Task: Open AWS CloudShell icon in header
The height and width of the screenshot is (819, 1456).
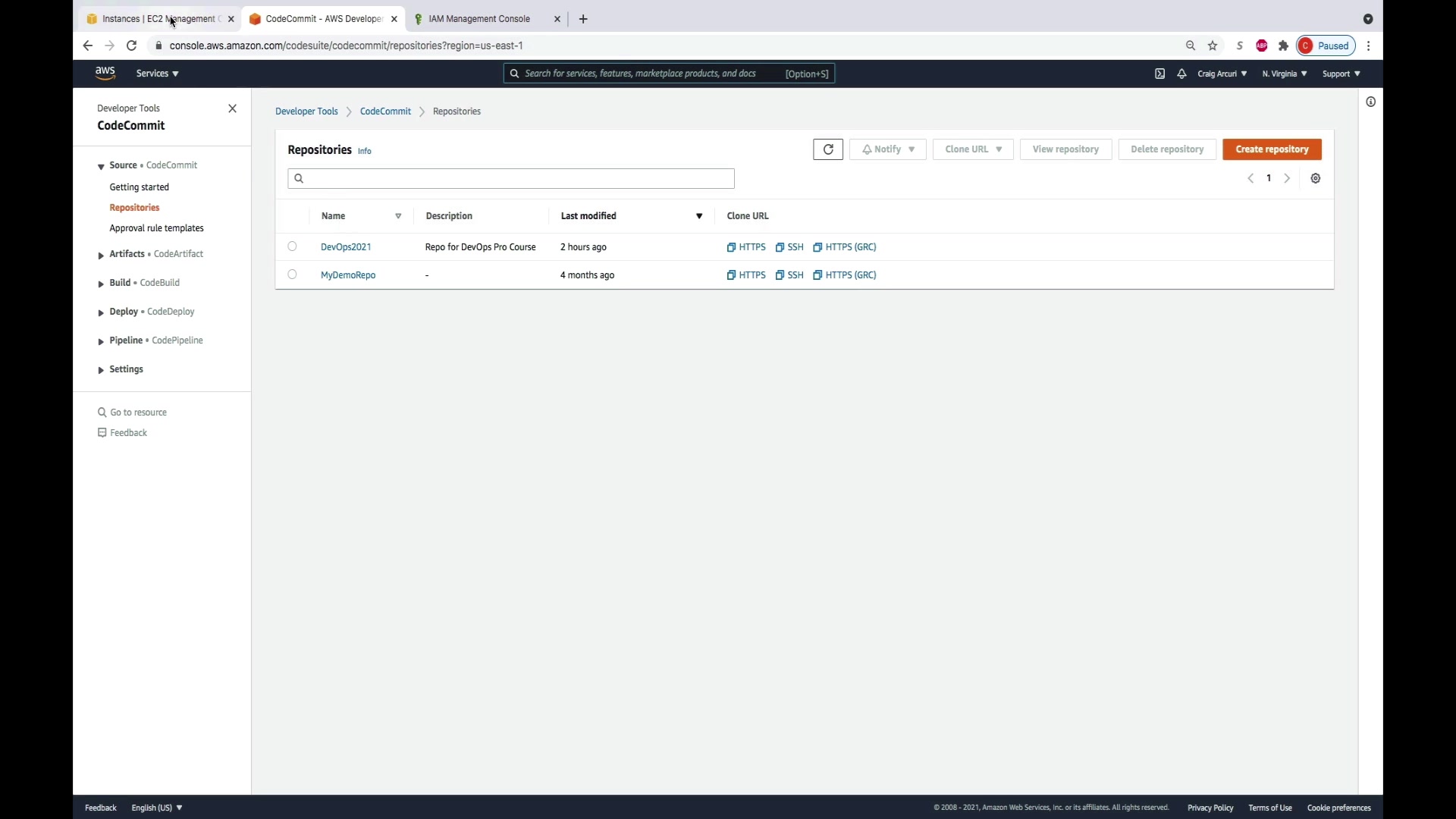Action: coord(1159,74)
